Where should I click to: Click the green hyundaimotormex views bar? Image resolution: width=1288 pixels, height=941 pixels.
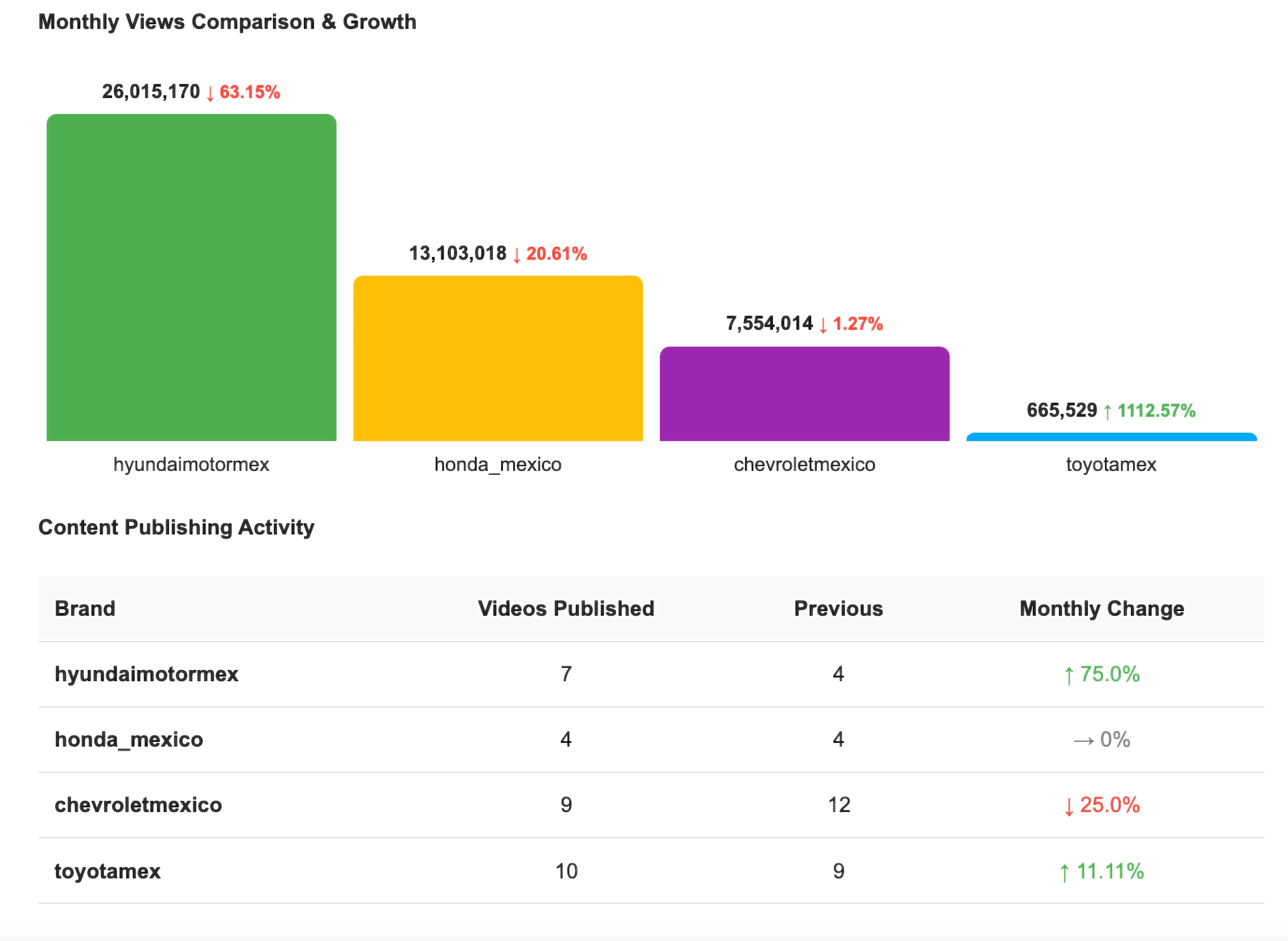pos(191,277)
